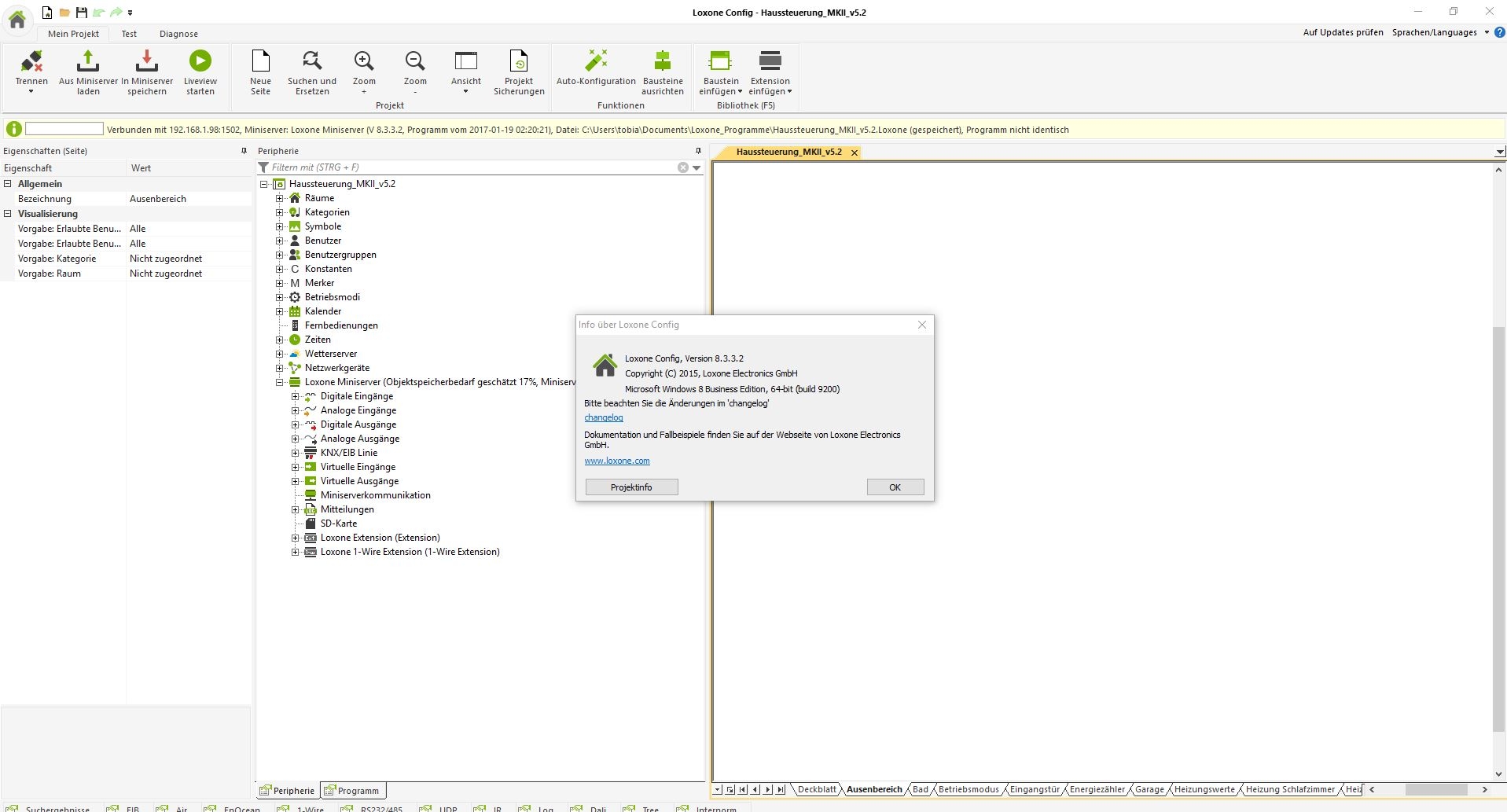Open the Bad page tab
This screenshot has height=812, width=1507.
click(x=921, y=789)
